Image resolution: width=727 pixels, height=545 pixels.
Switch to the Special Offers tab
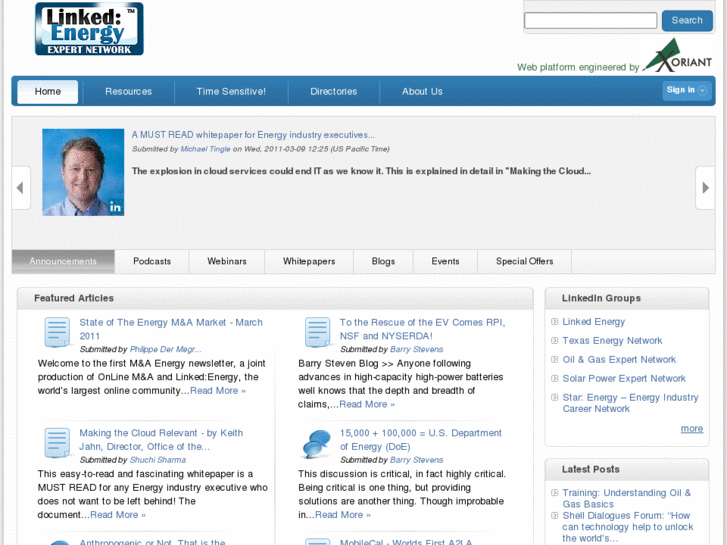525,261
